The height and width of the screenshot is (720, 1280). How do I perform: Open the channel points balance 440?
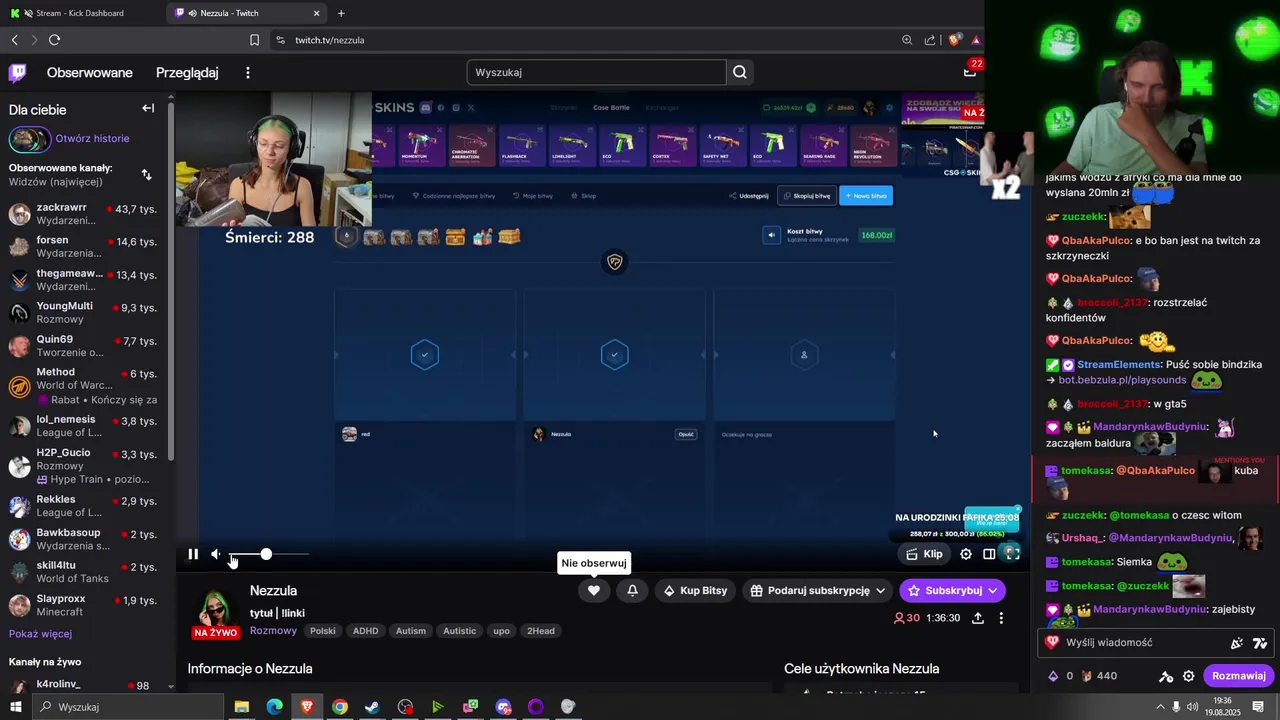click(1097, 676)
